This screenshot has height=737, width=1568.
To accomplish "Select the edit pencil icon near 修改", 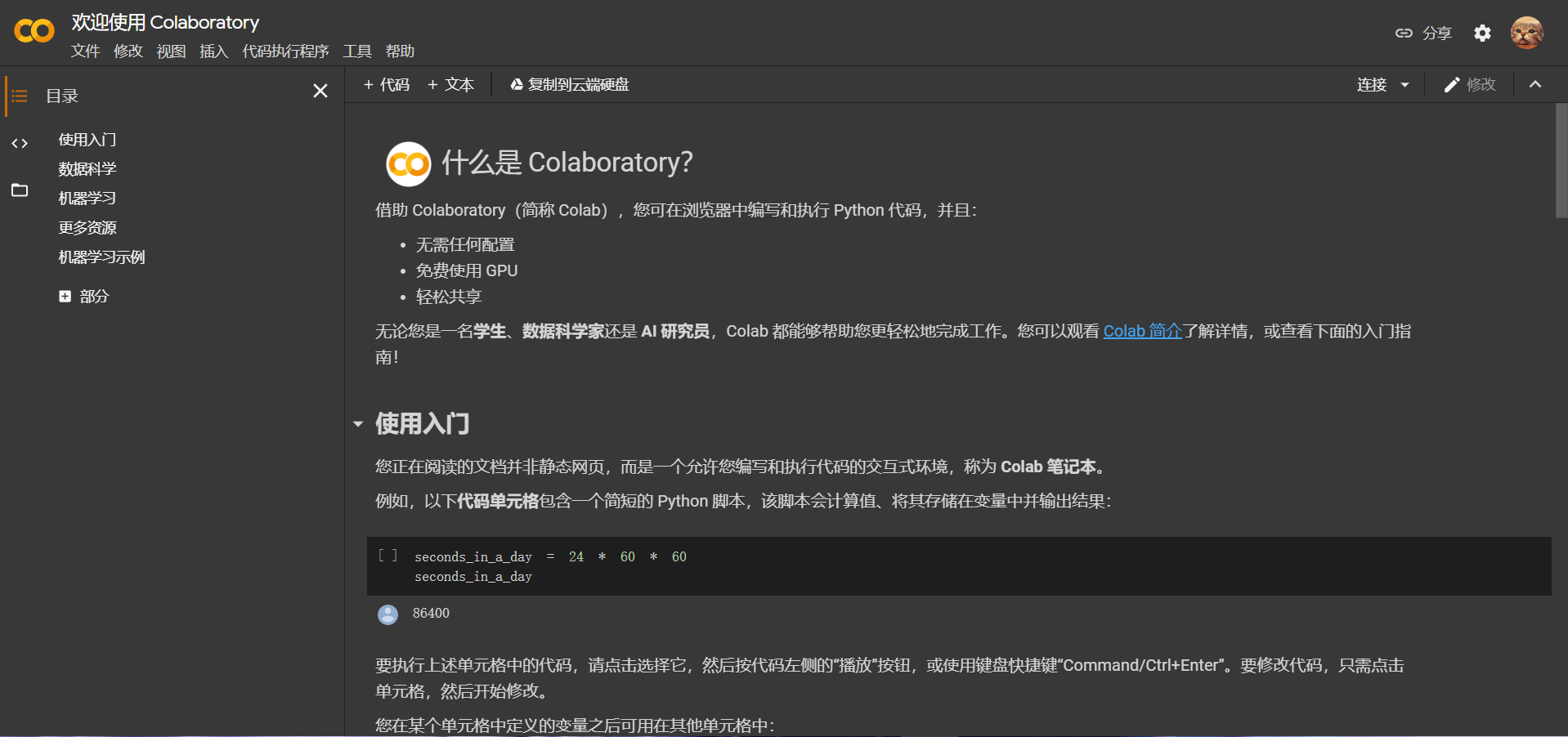I will 1452,84.
